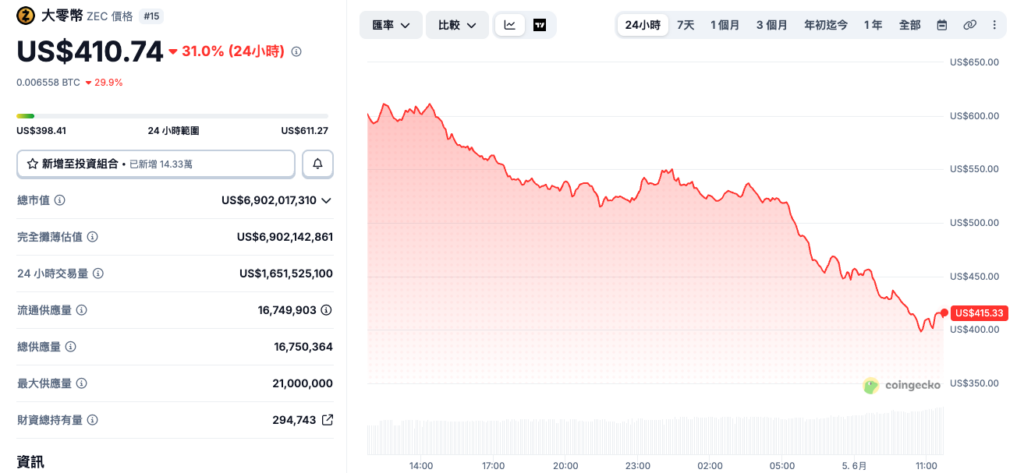This screenshot has width=1024, height=473.
Task: Click the star icon in 新增至投資組合
Action: pos(32,164)
